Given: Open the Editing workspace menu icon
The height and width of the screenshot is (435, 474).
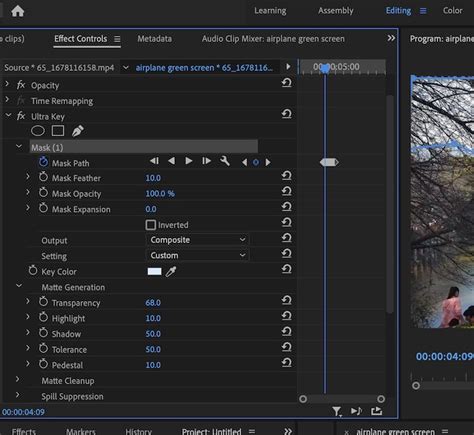Looking at the screenshot, I should pyautogui.click(x=423, y=11).
